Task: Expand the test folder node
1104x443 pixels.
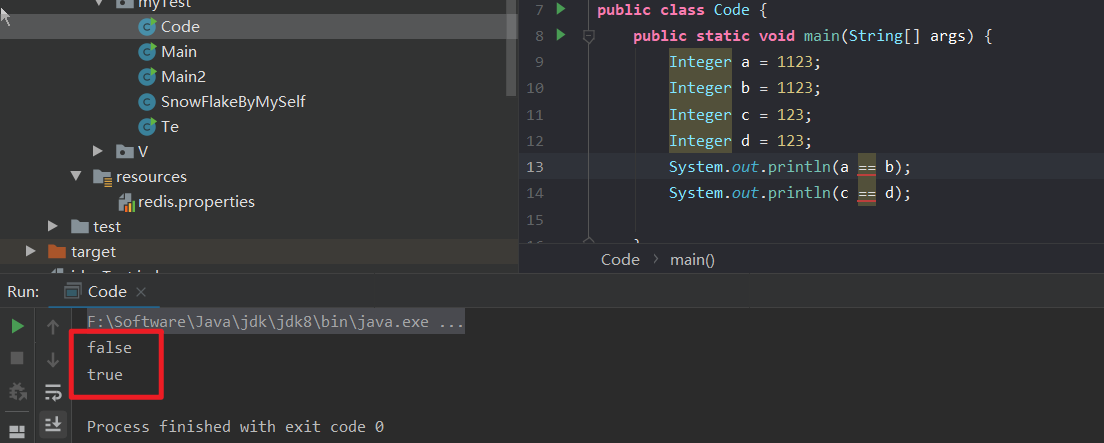Action: pos(53,226)
